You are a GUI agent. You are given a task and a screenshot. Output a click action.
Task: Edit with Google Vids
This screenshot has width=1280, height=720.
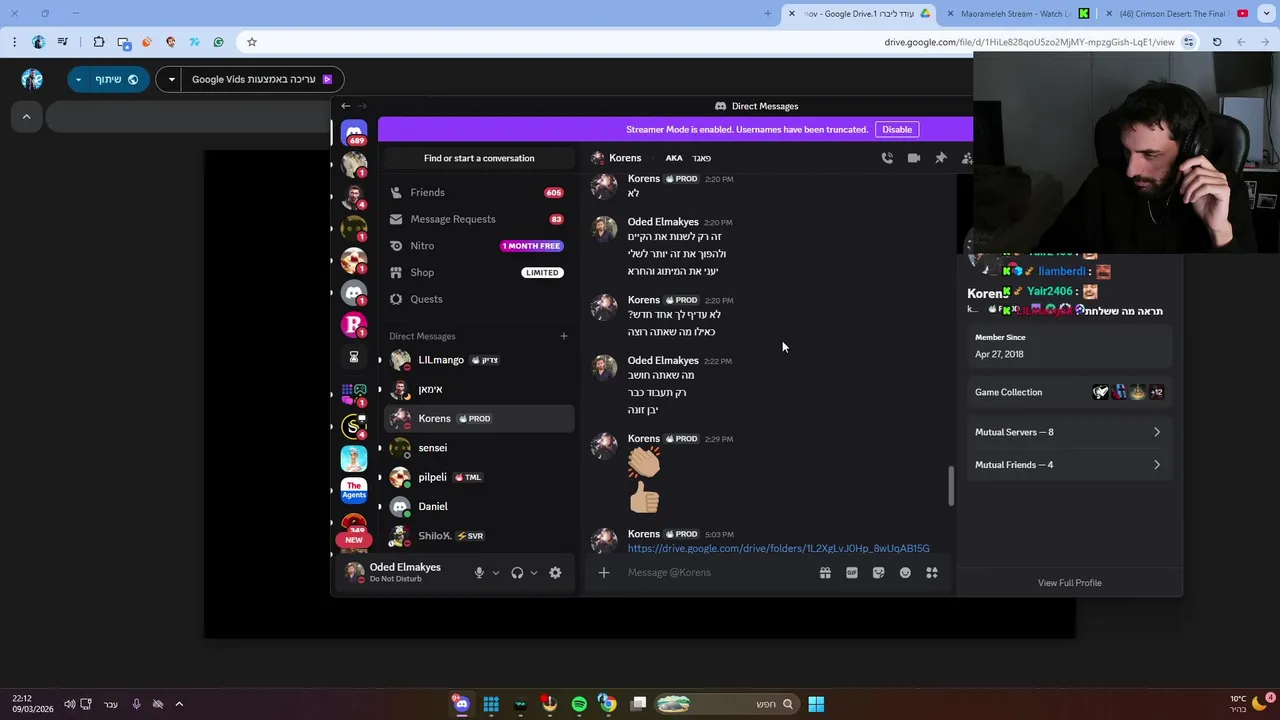[263, 79]
